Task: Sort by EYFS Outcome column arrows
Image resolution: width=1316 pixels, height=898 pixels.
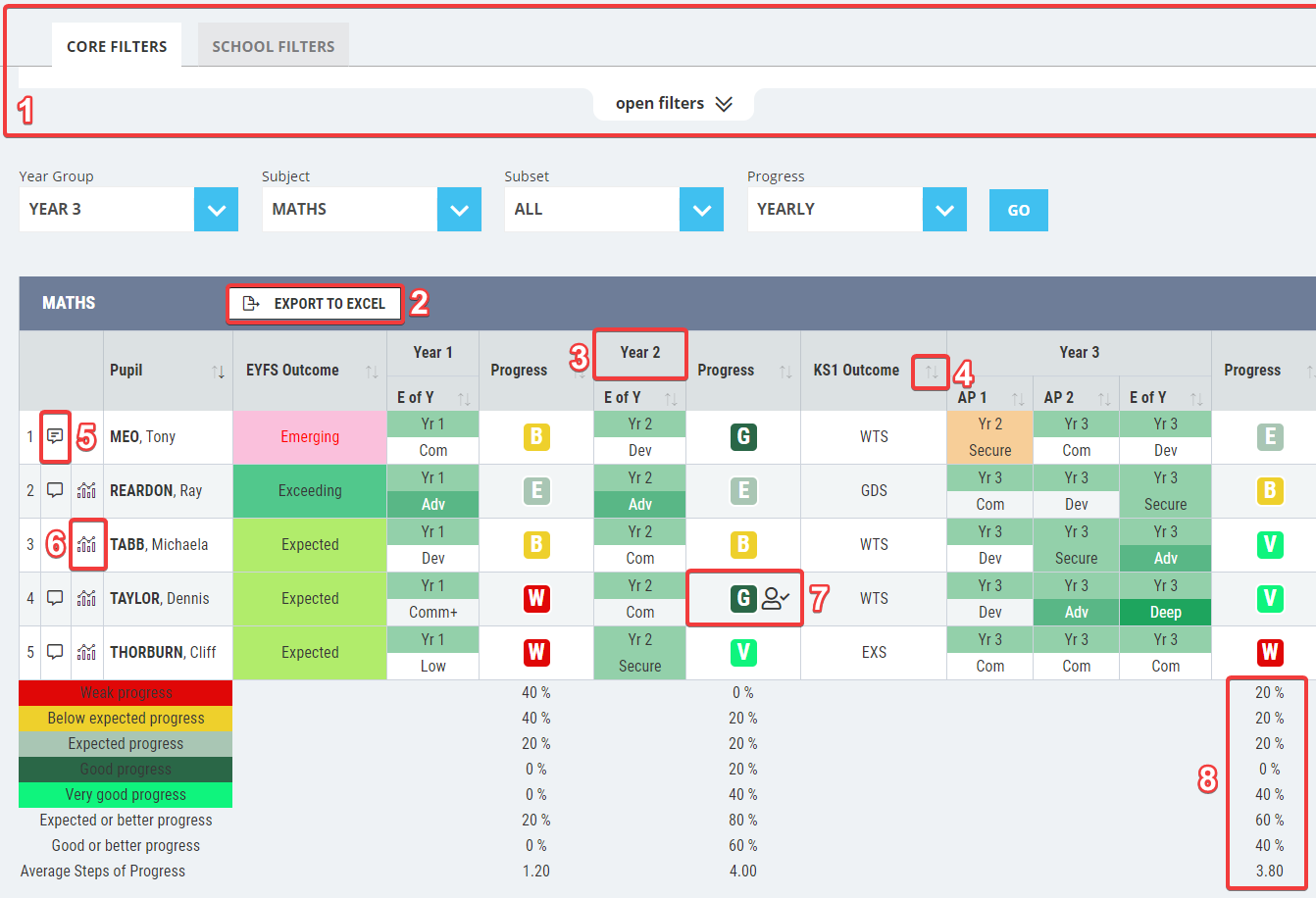Action: [x=372, y=372]
